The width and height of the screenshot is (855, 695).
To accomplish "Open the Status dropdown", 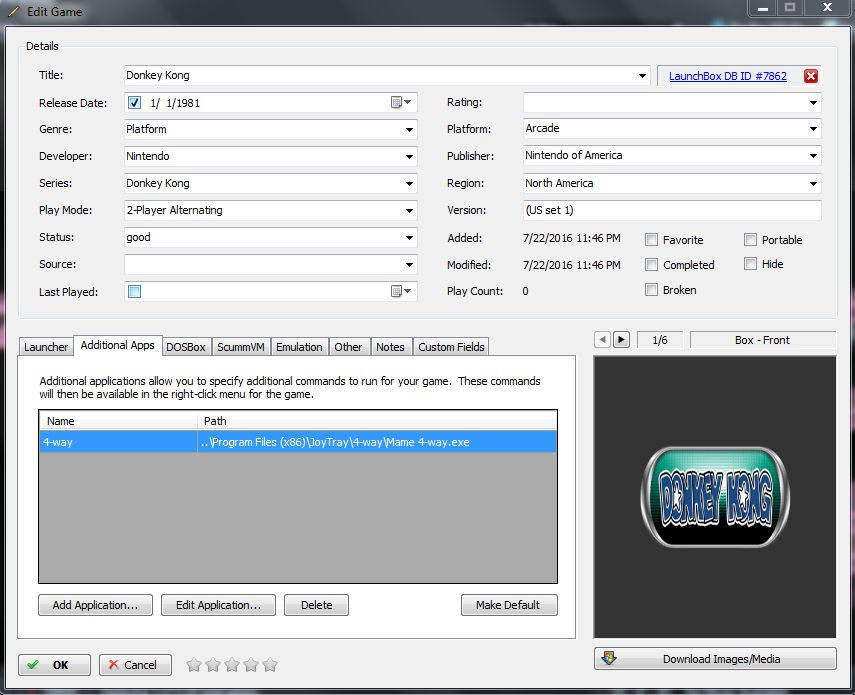I will (x=409, y=238).
